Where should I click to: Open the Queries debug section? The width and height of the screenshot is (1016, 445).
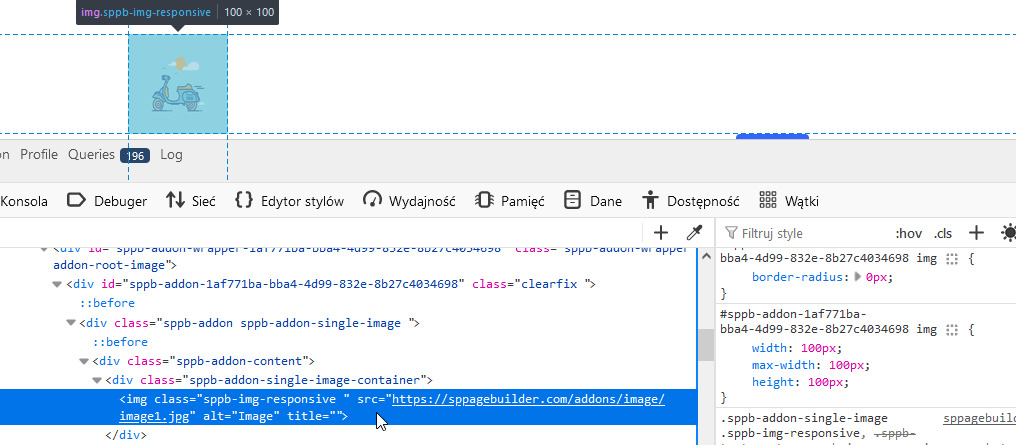click(92, 155)
